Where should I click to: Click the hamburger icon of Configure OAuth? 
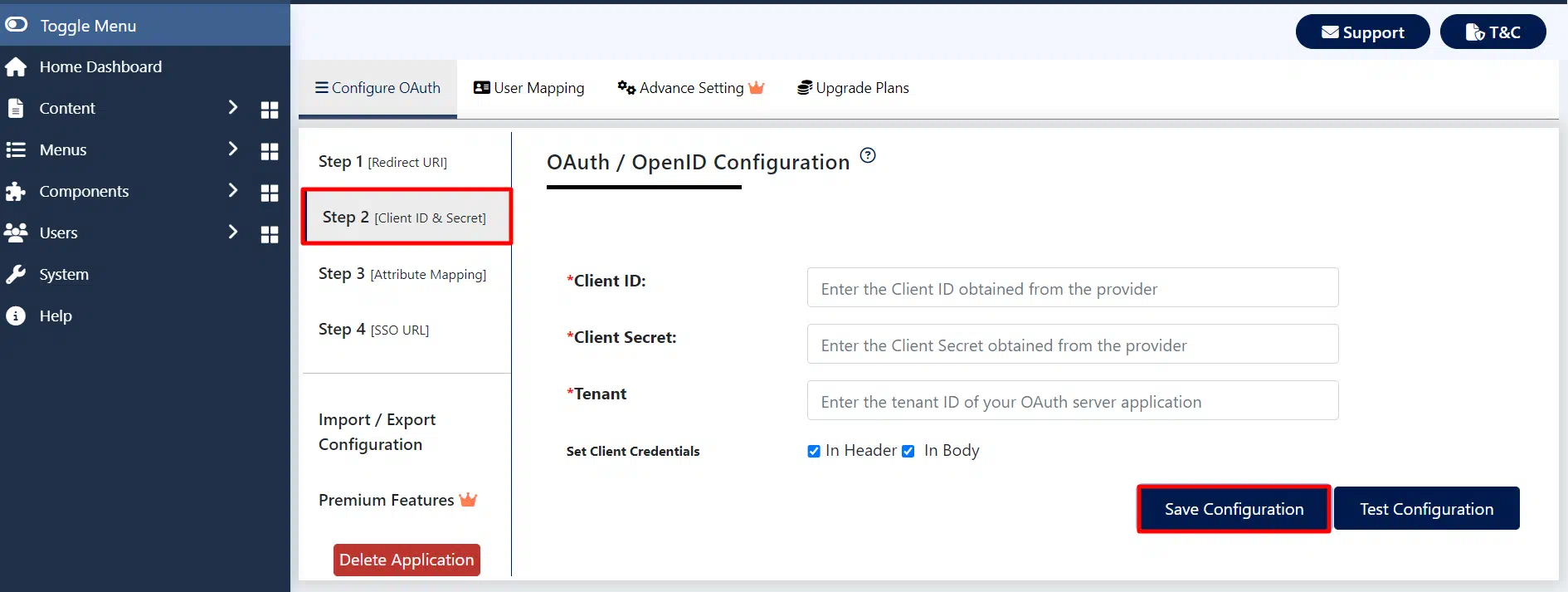coord(322,87)
